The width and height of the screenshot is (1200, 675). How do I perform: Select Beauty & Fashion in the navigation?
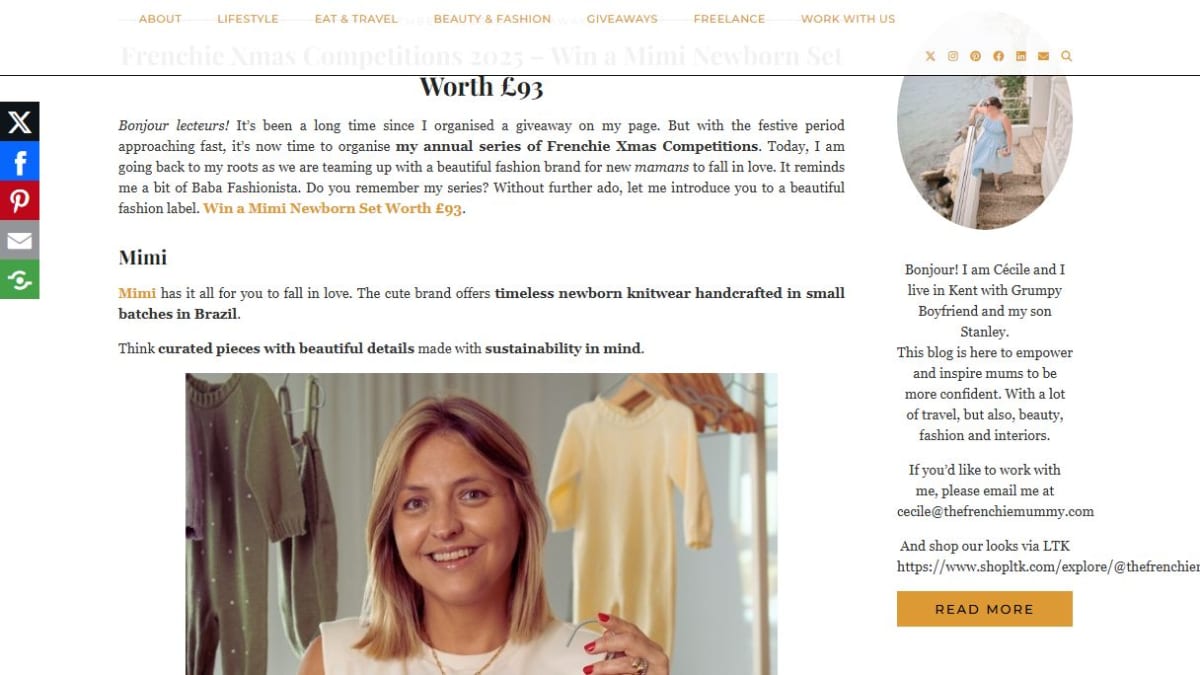[492, 19]
